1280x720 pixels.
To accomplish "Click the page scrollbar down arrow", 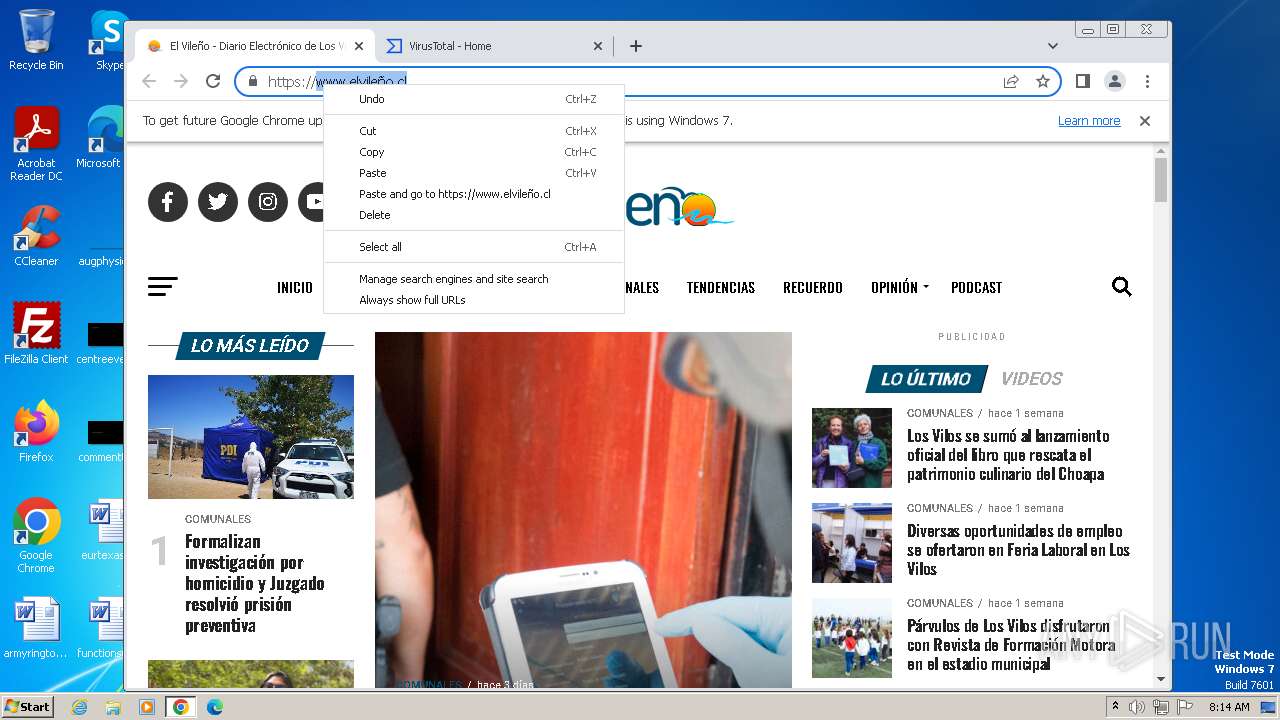I will tap(1161, 679).
